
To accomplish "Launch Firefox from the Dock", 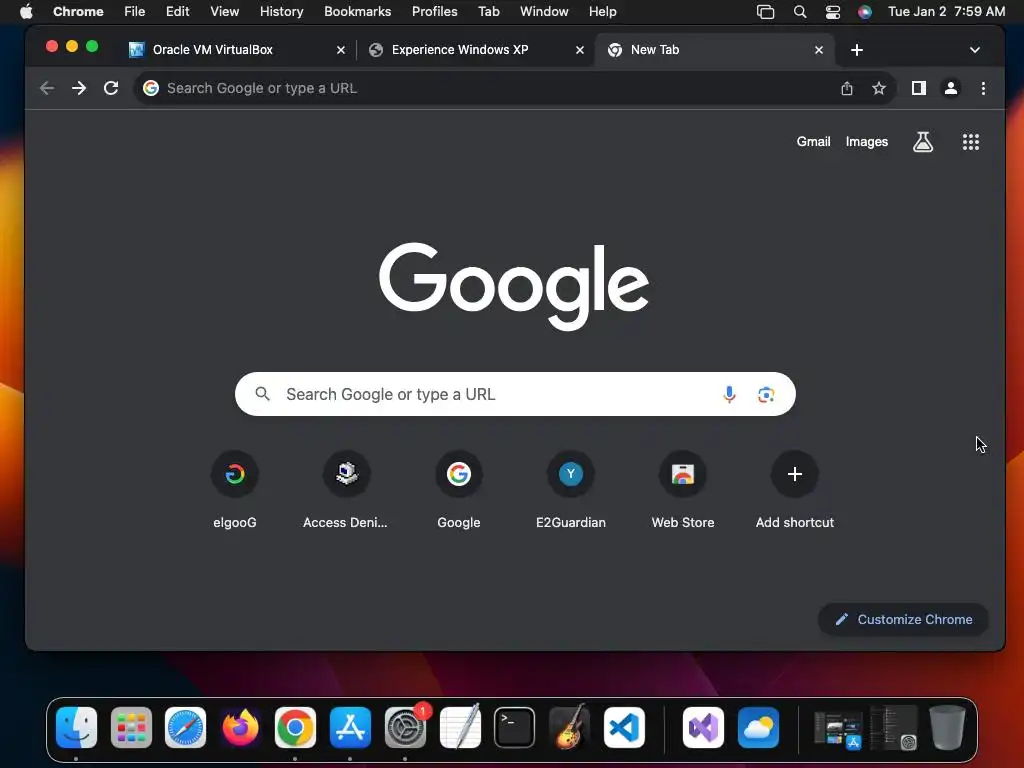I will tap(240, 727).
